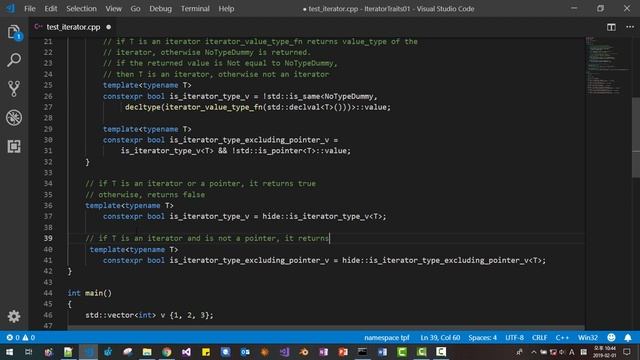Click the comment text on line 39
This screenshot has width=640, height=360.
[x=207, y=238]
